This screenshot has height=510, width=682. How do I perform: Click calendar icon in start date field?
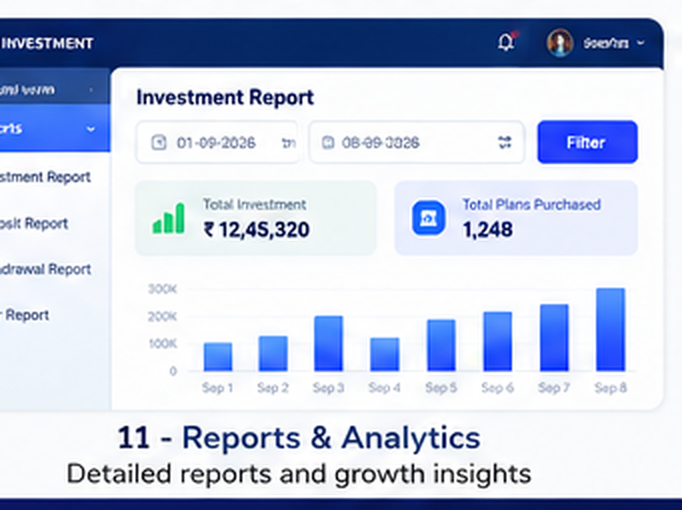[158, 142]
